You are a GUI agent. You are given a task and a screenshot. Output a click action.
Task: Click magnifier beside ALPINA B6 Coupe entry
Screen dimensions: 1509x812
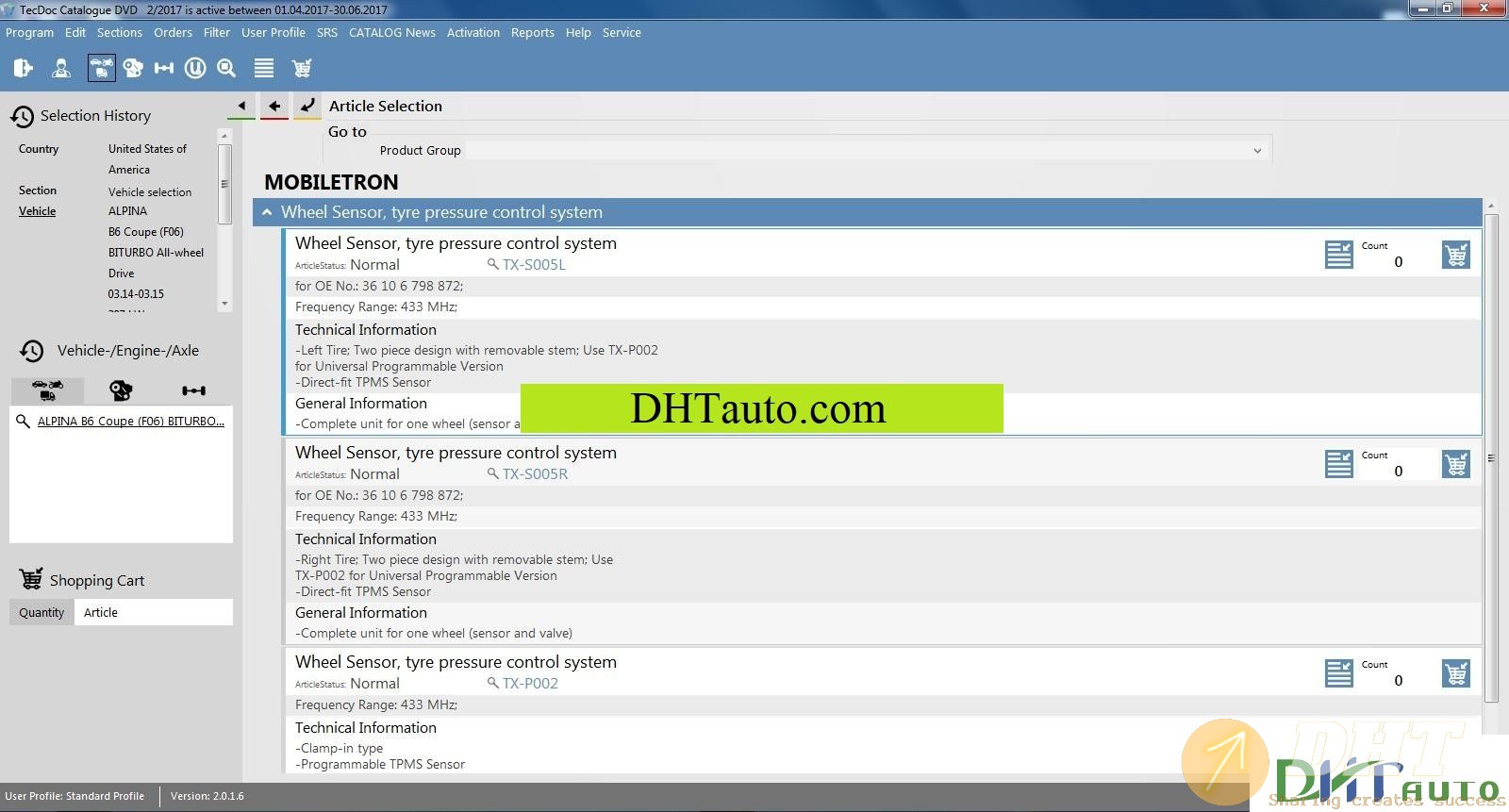click(23, 422)
